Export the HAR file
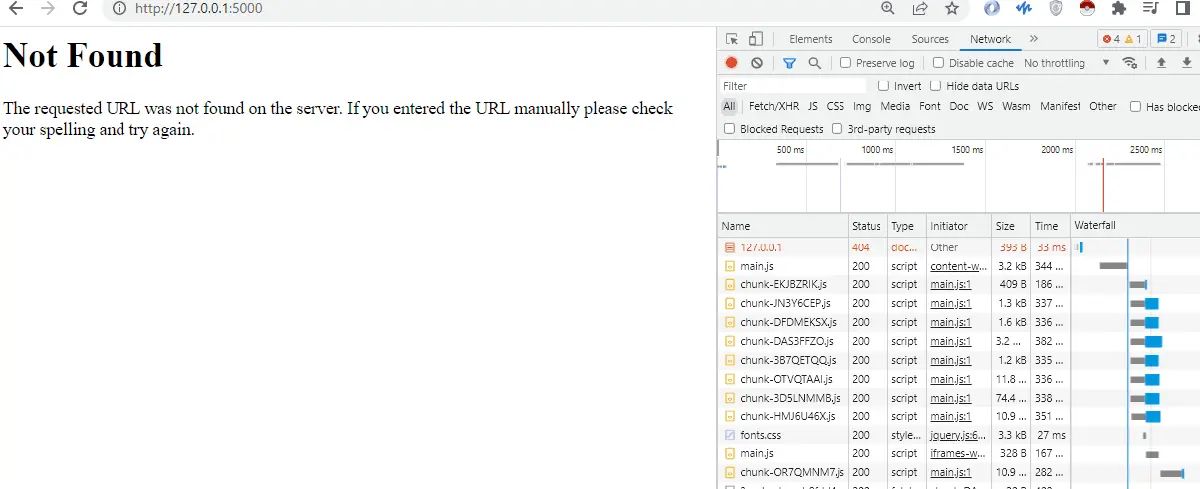1200x489 pixels. 1186,63
